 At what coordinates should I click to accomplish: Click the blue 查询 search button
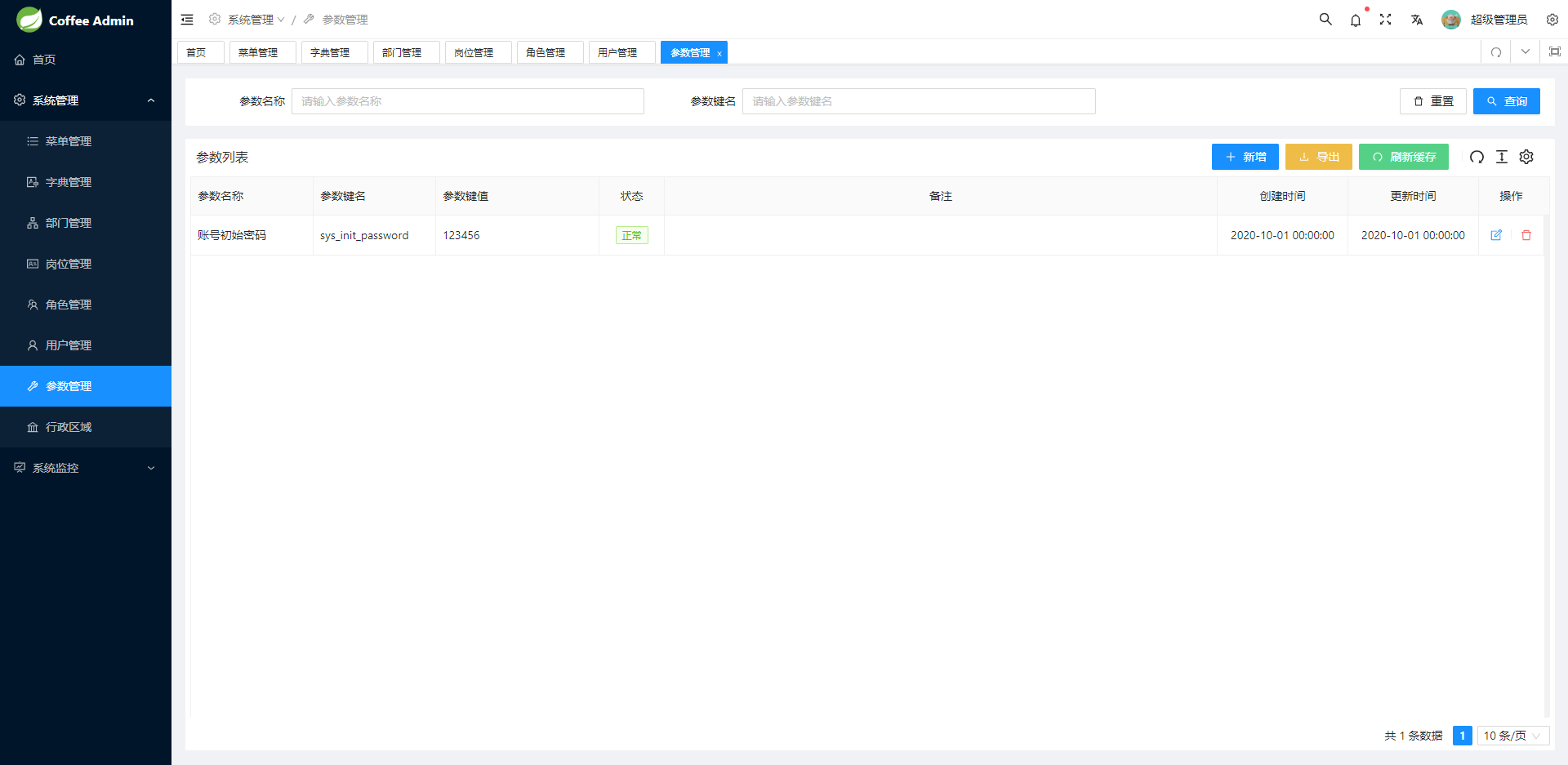point(1506,101)
